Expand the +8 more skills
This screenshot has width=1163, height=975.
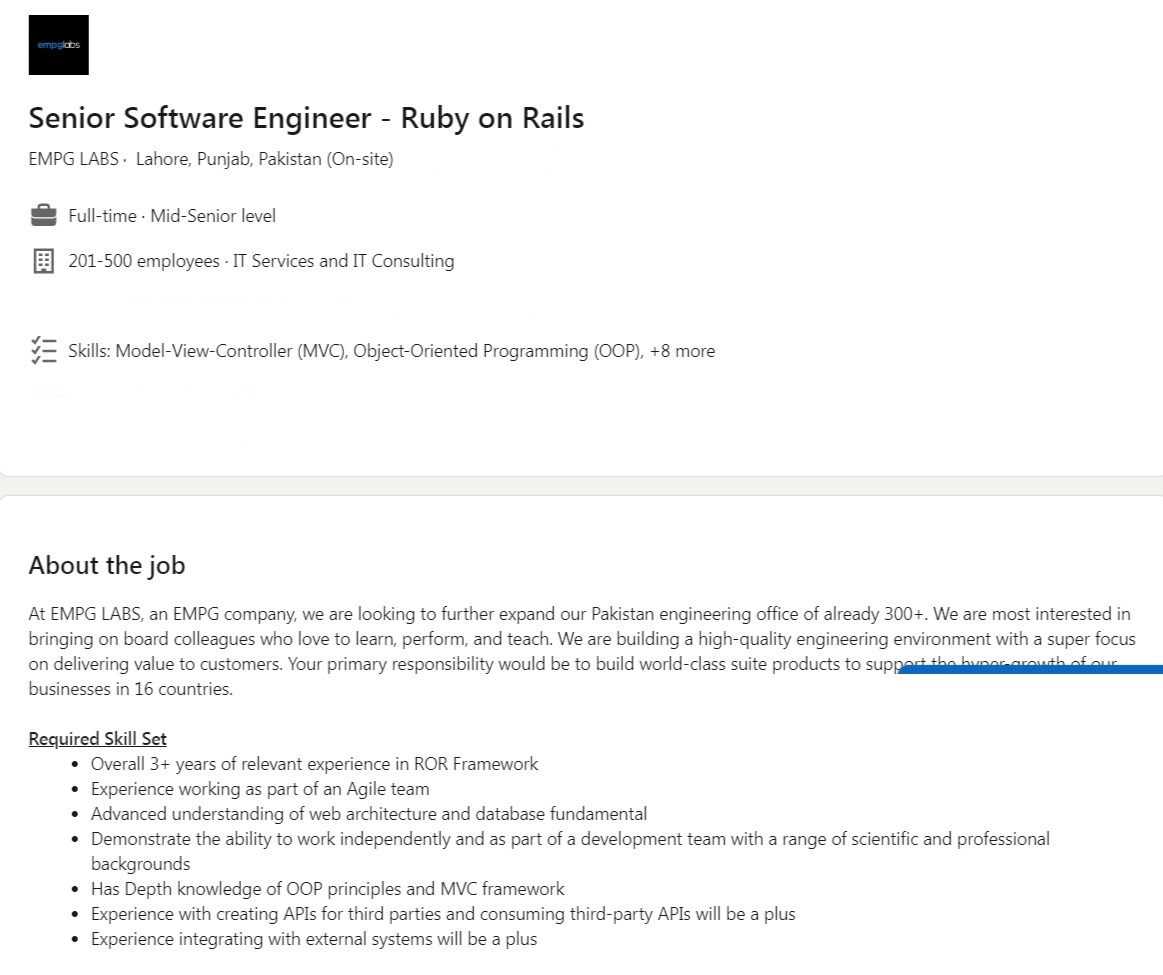click(682, 351)
